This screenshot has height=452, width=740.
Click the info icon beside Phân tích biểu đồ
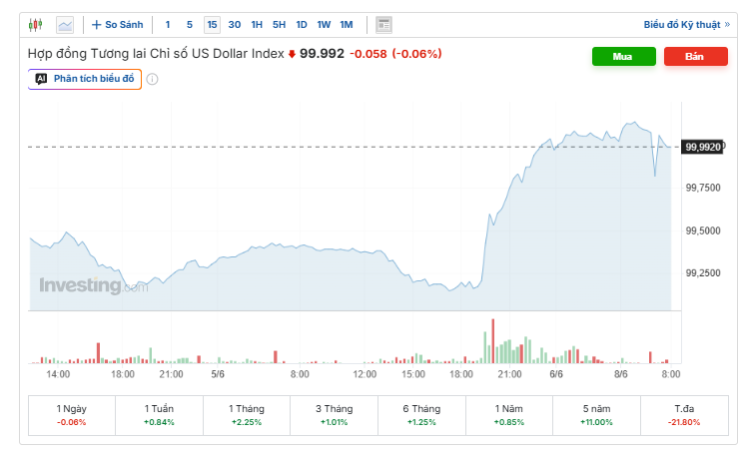tap(152, 79)
